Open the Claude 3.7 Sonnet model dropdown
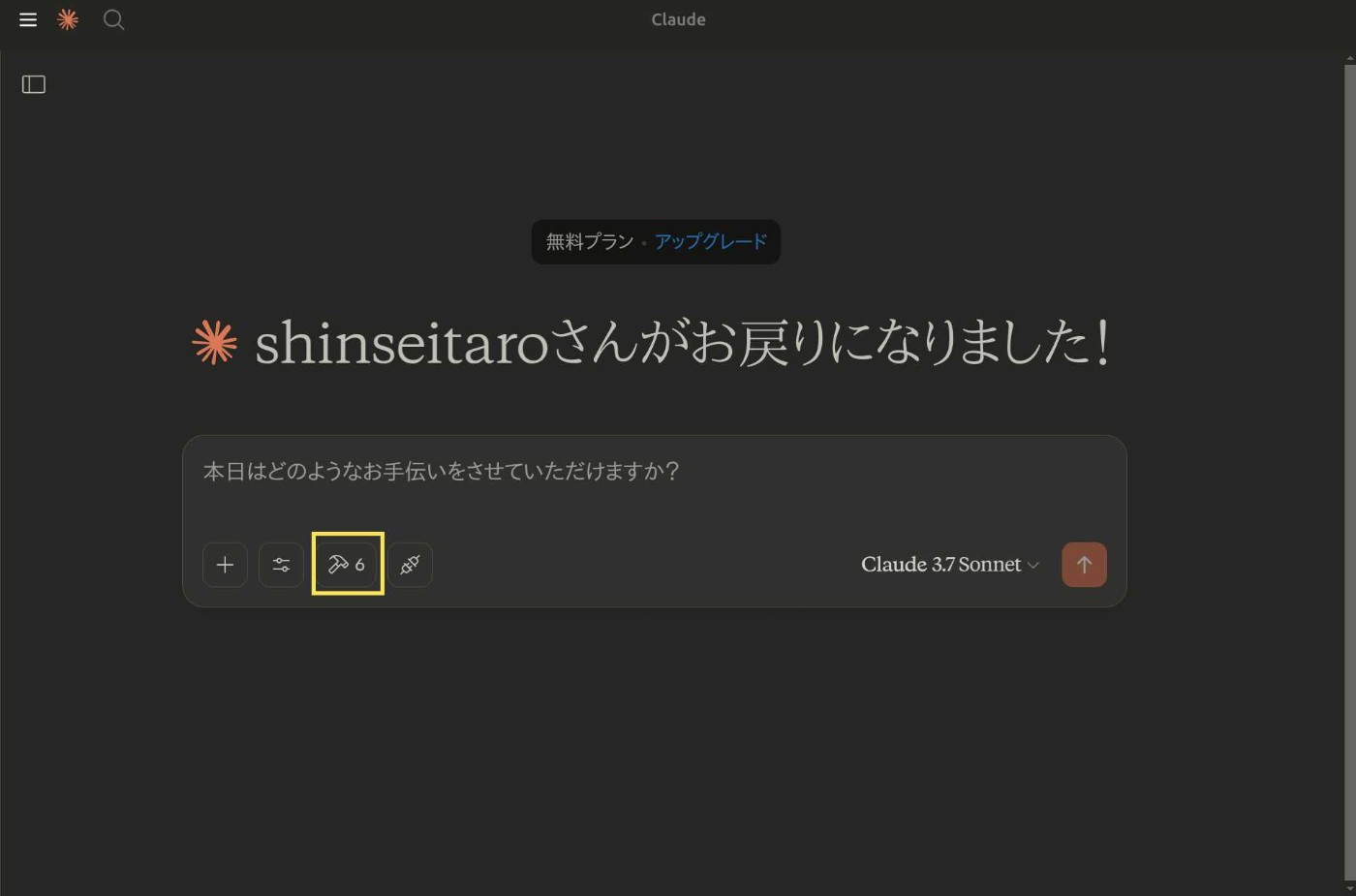1356x896 pixels. pos(949,565)
